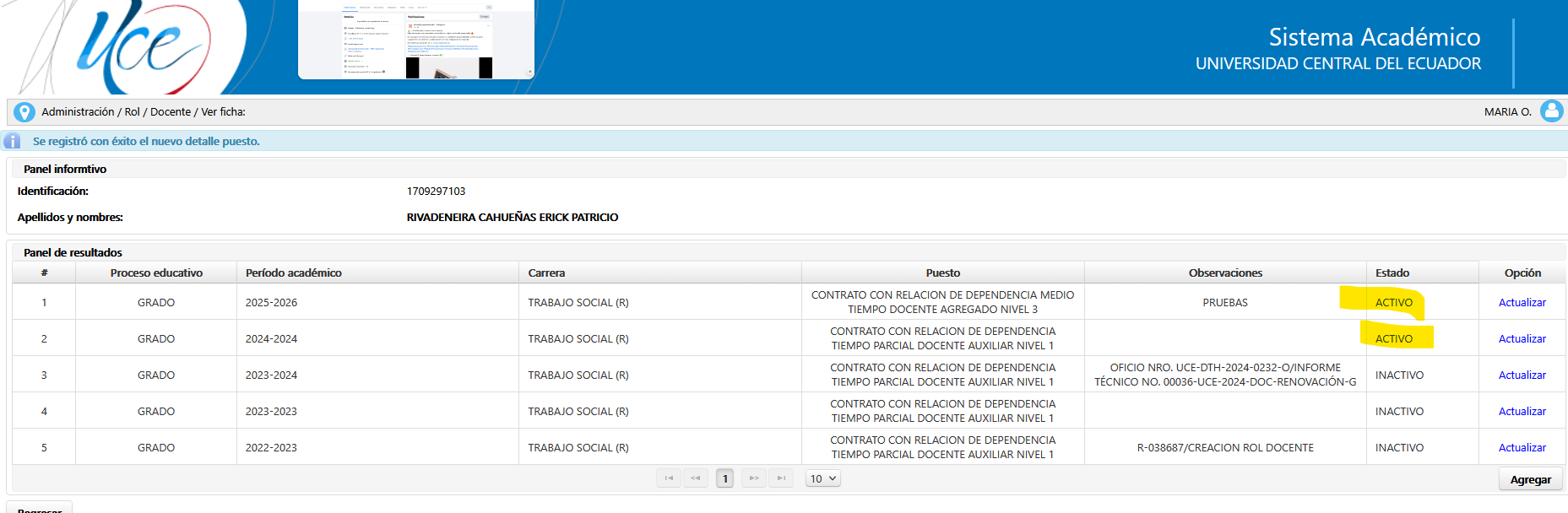Open the screenshot thumbnail in the header
Screen dimensions: 1568x513
click(416, 40)
